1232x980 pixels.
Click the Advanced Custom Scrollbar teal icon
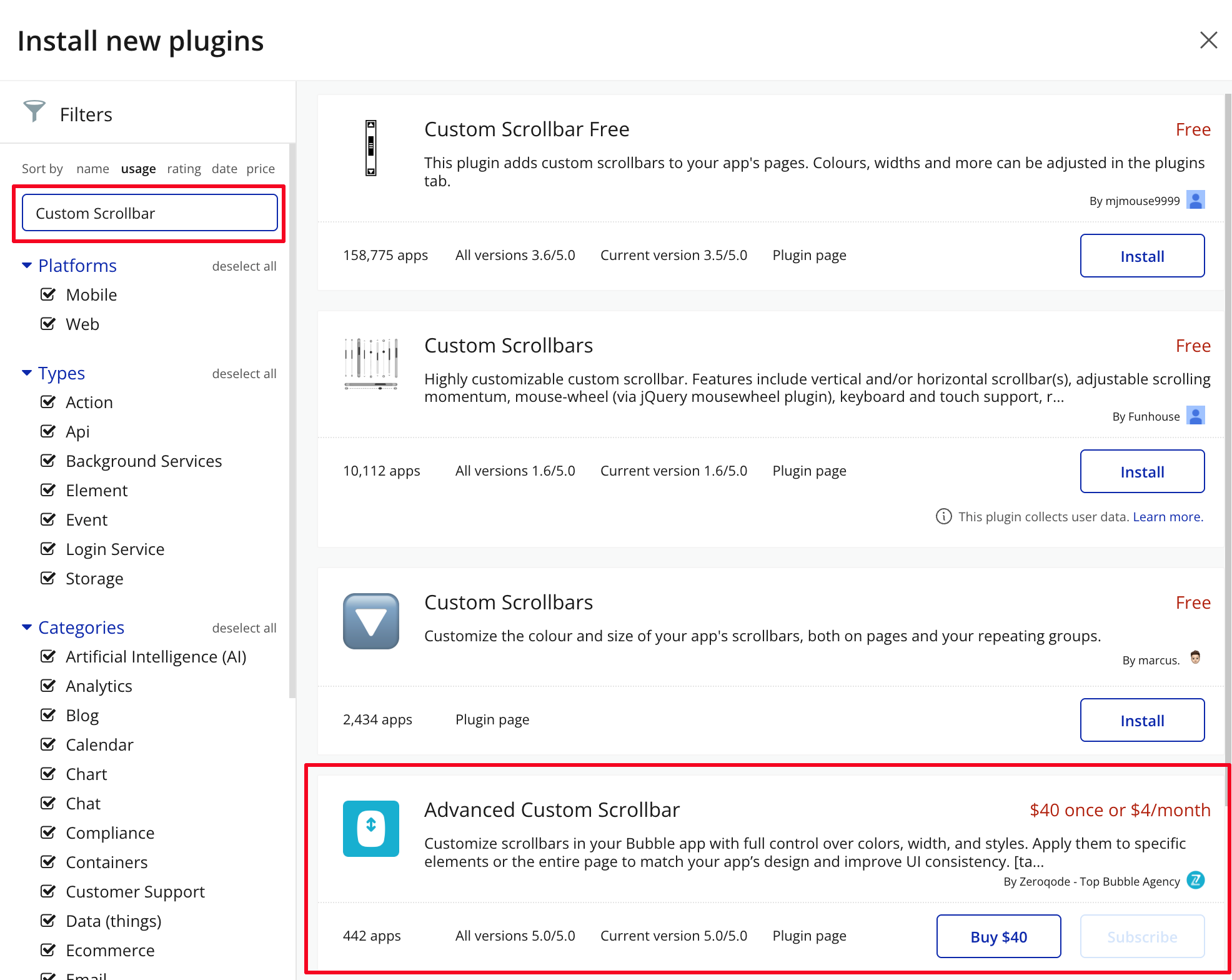click(x=370, y=828)
